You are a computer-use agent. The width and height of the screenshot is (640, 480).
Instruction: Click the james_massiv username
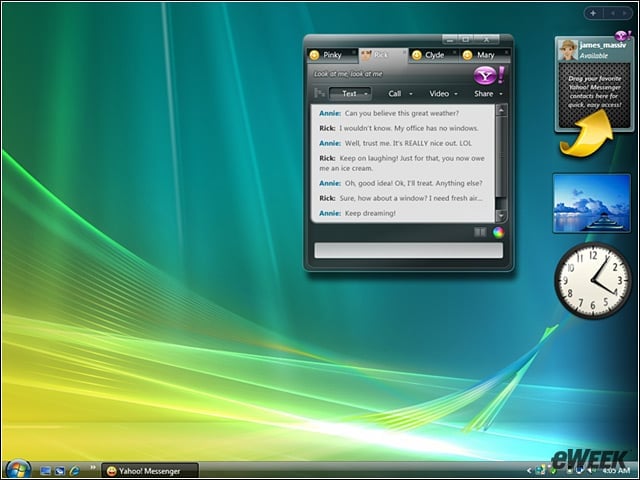pyautogui.click(x=602, y=45)
